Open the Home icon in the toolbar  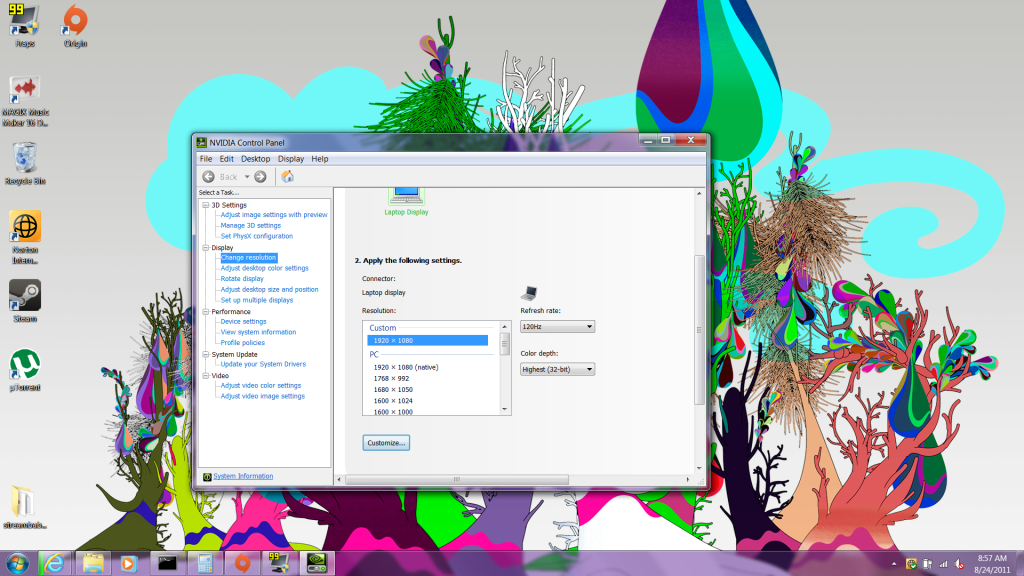tap(287, 176)
